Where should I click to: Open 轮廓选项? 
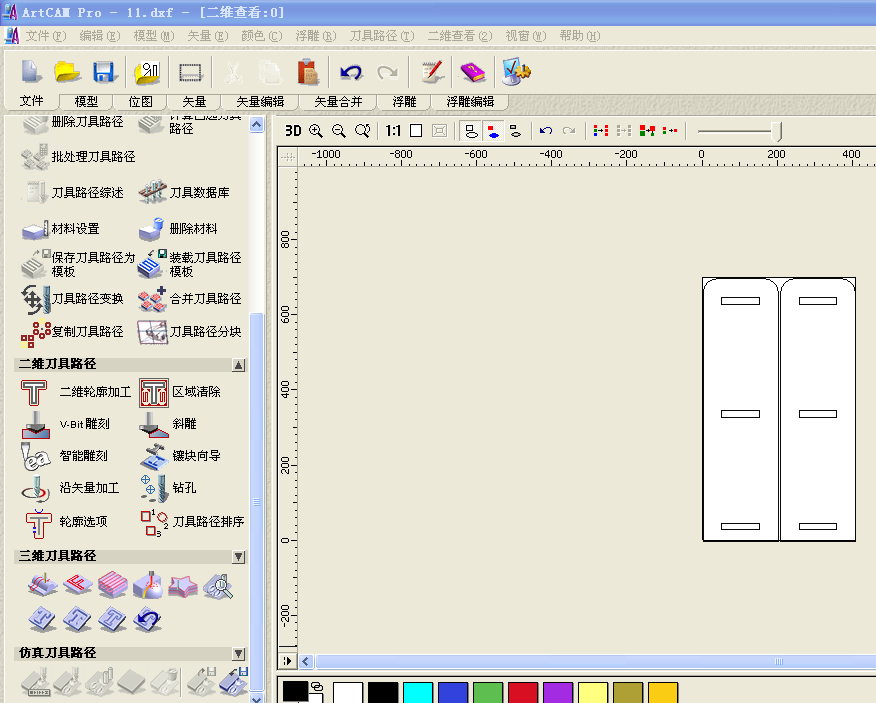[66, 522]
